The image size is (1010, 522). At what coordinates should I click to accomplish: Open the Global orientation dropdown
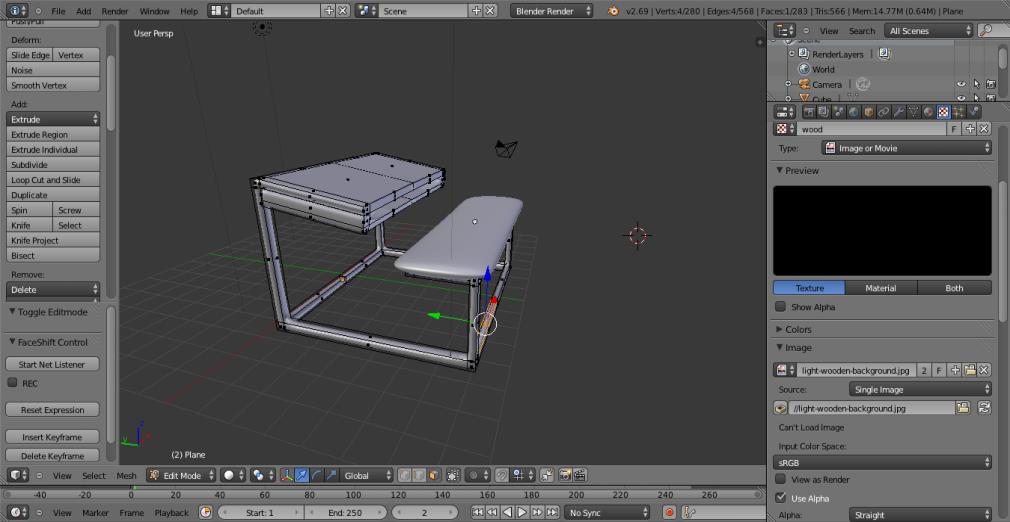point(367,476)
